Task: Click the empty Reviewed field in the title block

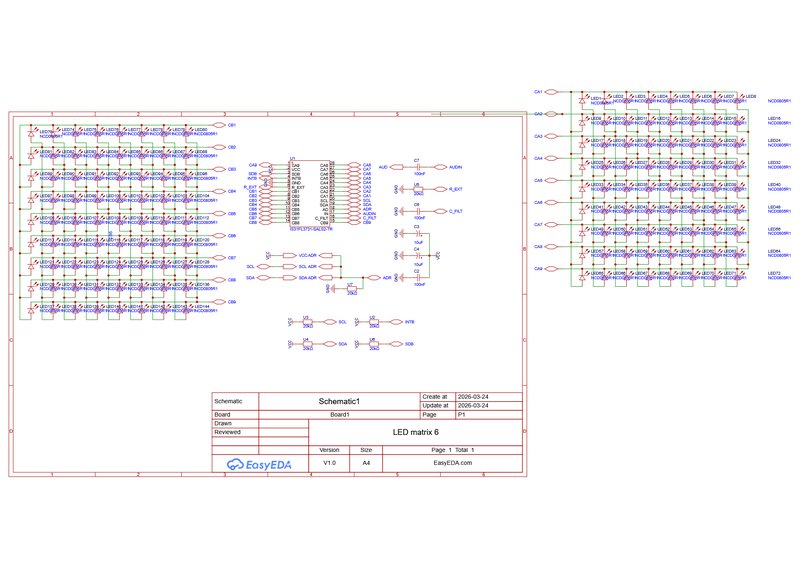Action: 284,432
